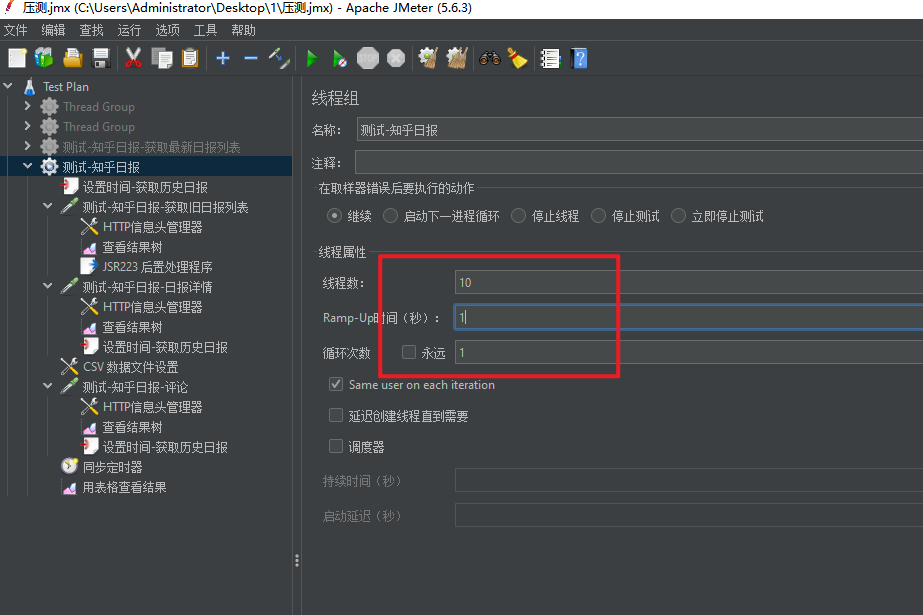Select the 停止线程 radio button
This screenshot has width=923, height=615.
518,216
